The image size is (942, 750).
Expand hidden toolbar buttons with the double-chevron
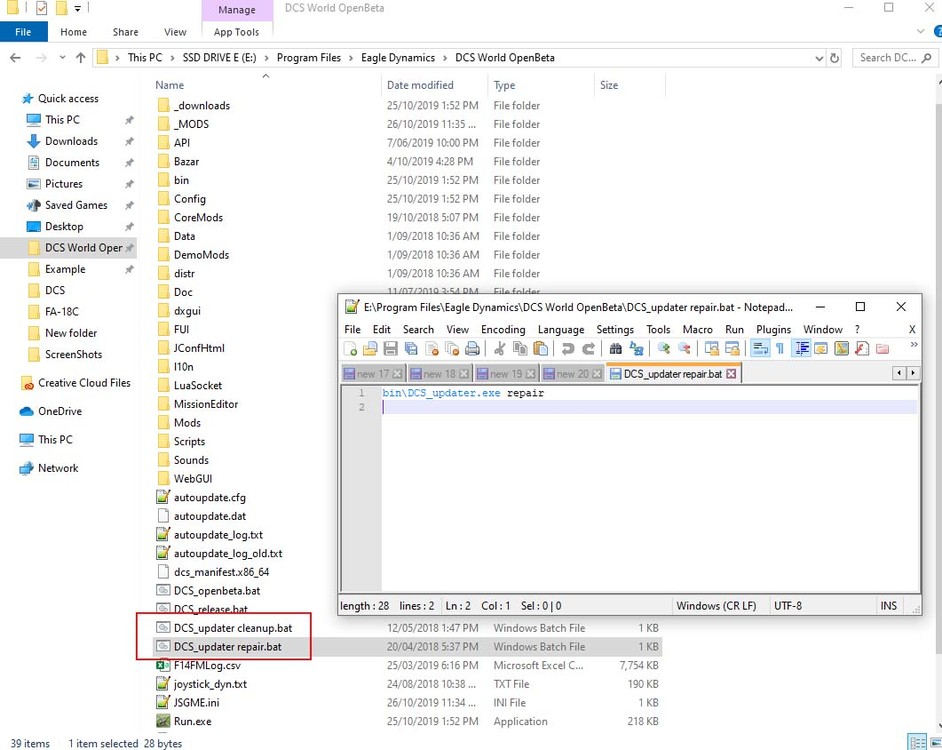point(913,348)
